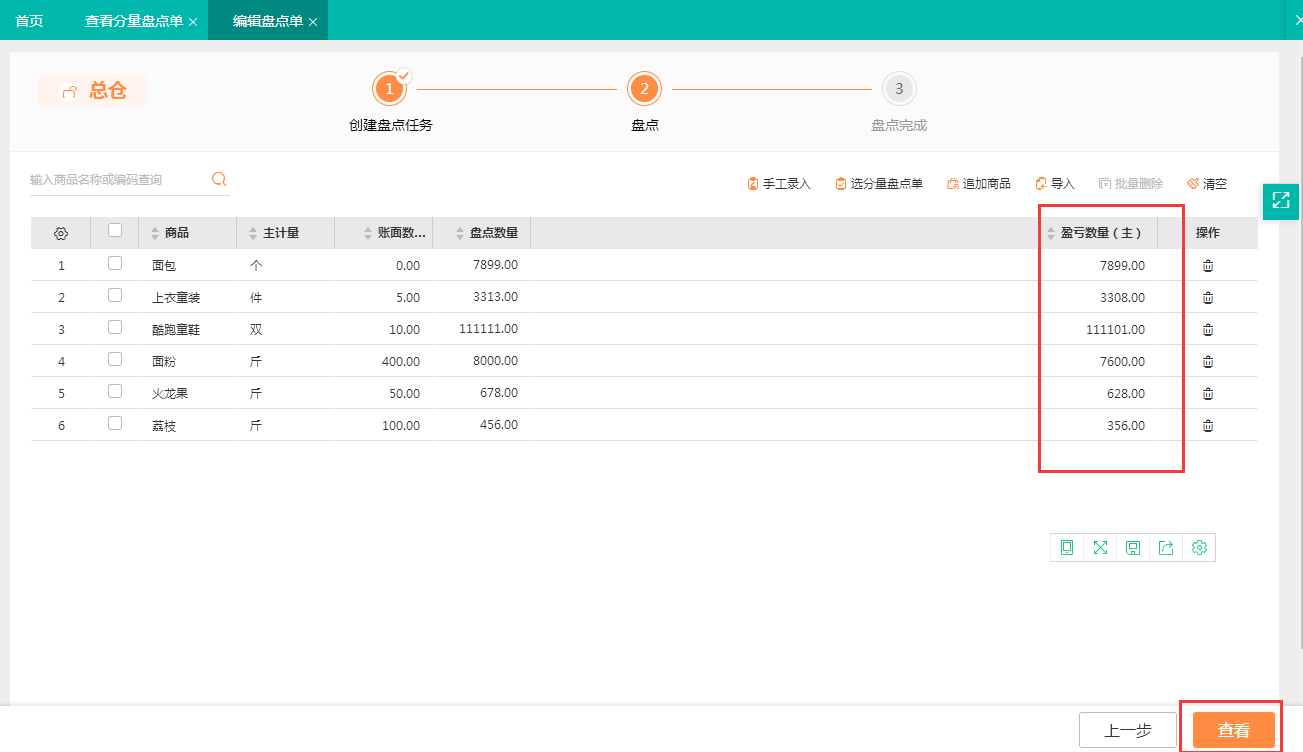
Task: Sort by 盘点数量 column
Action: click(493, 233)
